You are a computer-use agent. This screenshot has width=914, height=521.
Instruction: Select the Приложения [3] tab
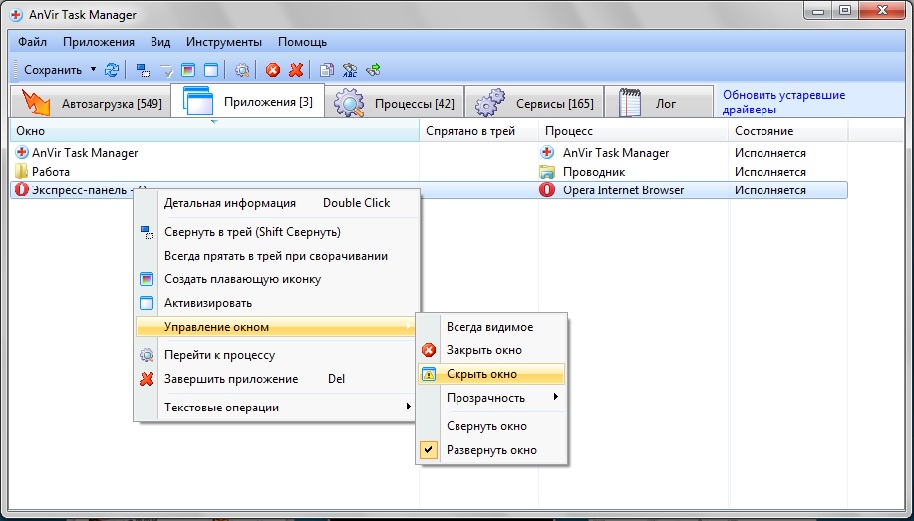coord(248,101)
